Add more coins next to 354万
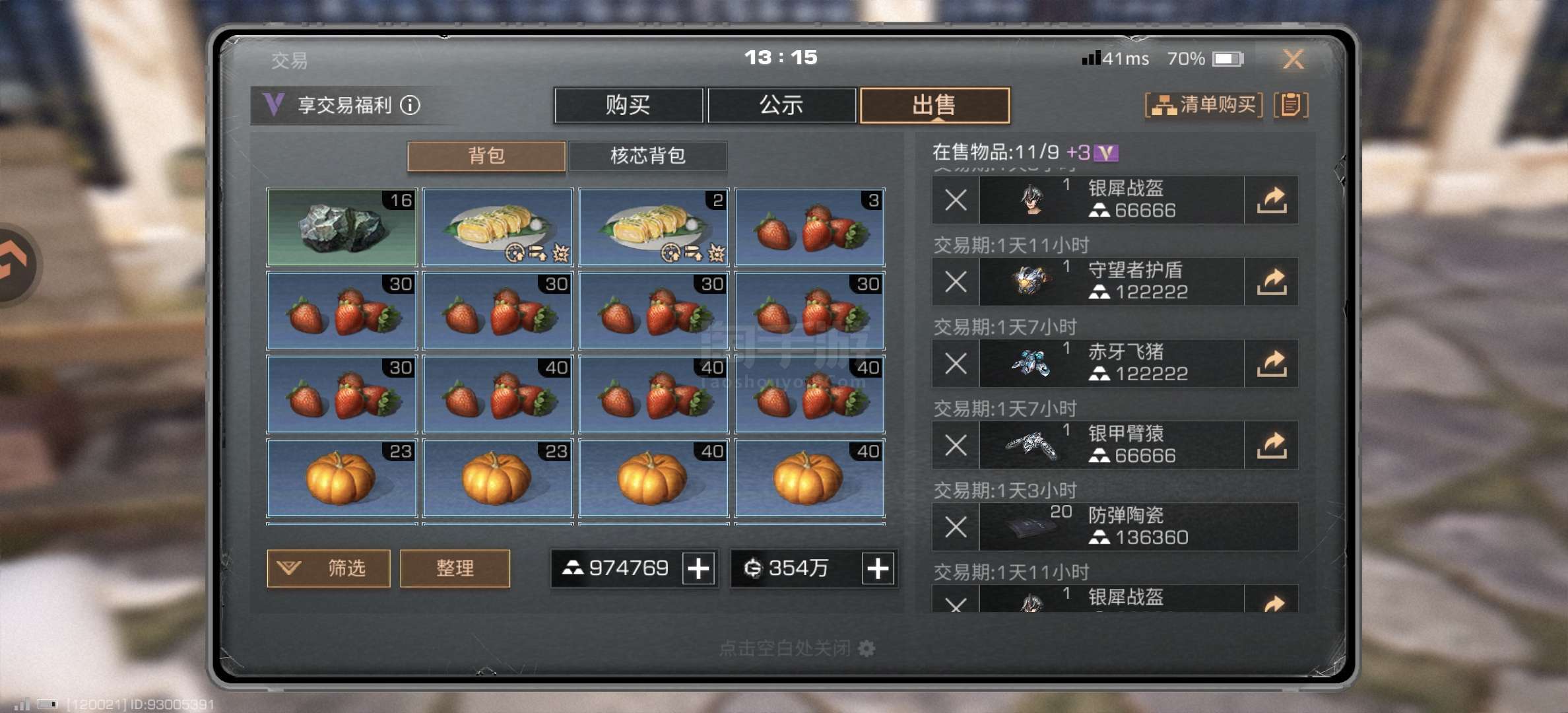The image size is (1568, 713). click(878, 568)
